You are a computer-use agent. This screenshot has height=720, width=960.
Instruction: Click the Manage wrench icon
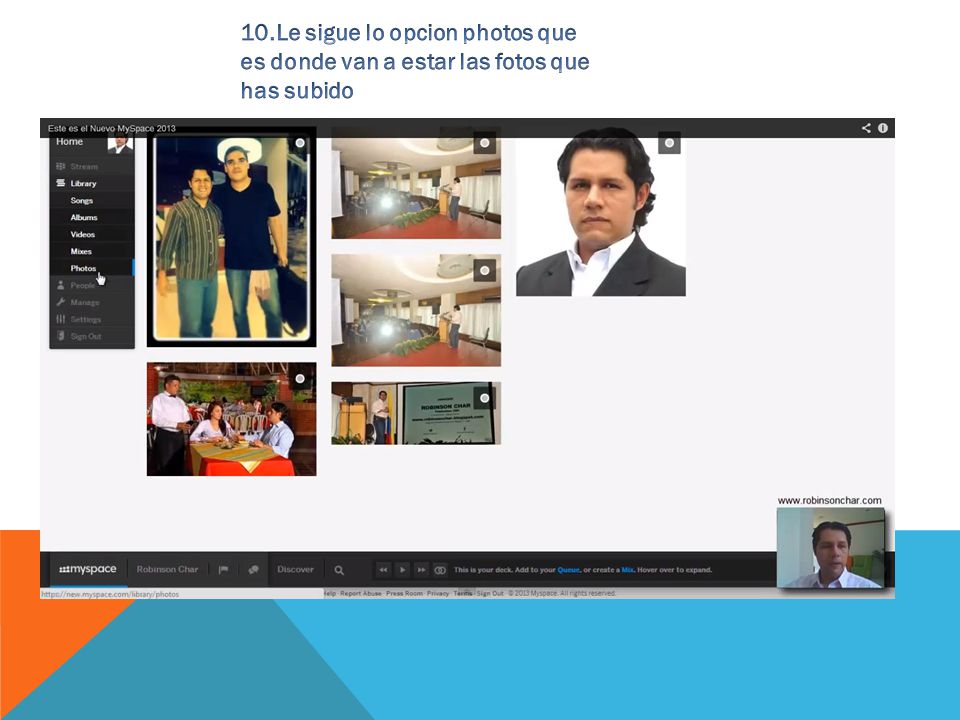tap(61, 302)
